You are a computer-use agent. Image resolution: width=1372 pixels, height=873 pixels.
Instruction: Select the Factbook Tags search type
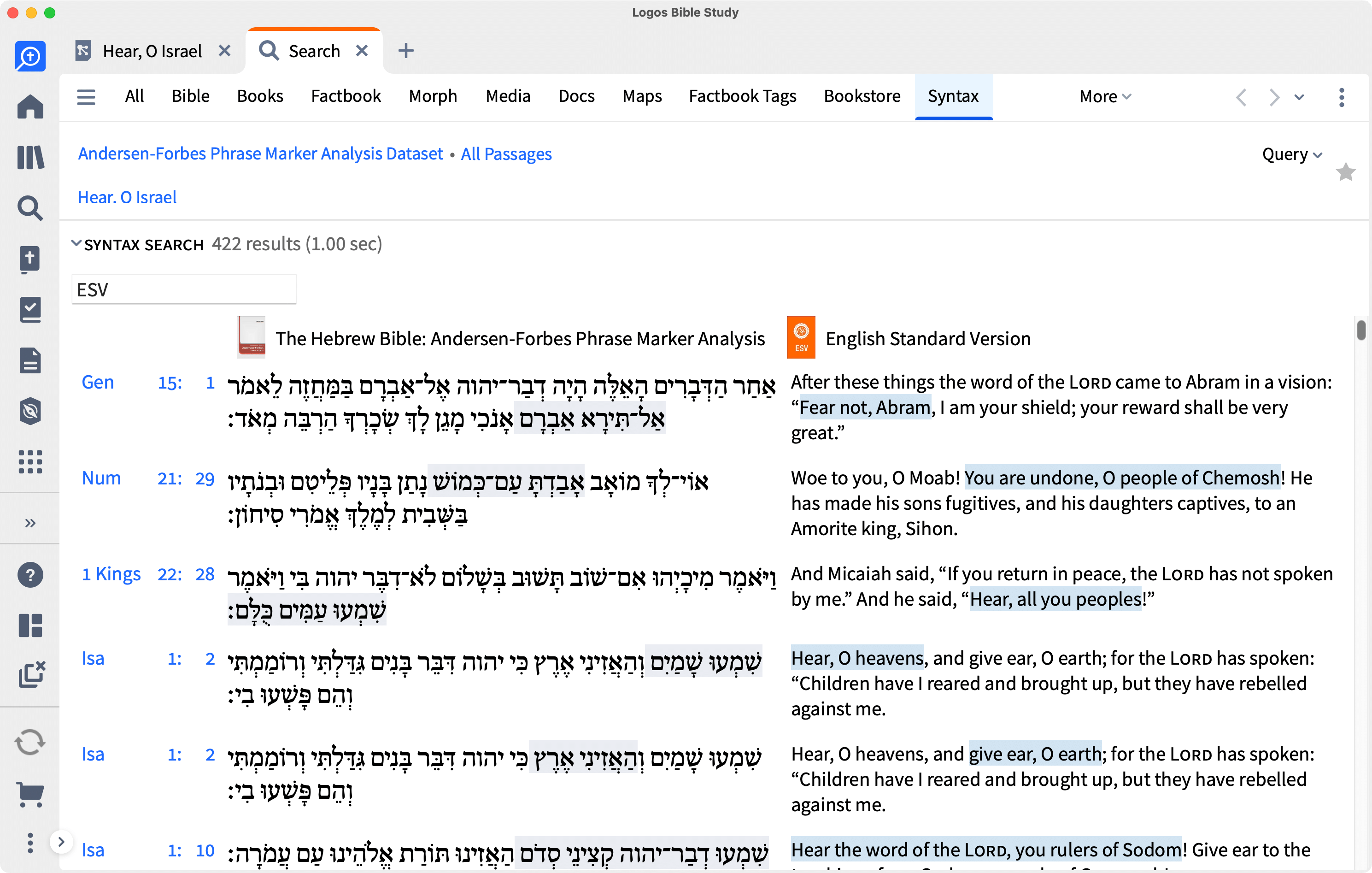(742, 96)
